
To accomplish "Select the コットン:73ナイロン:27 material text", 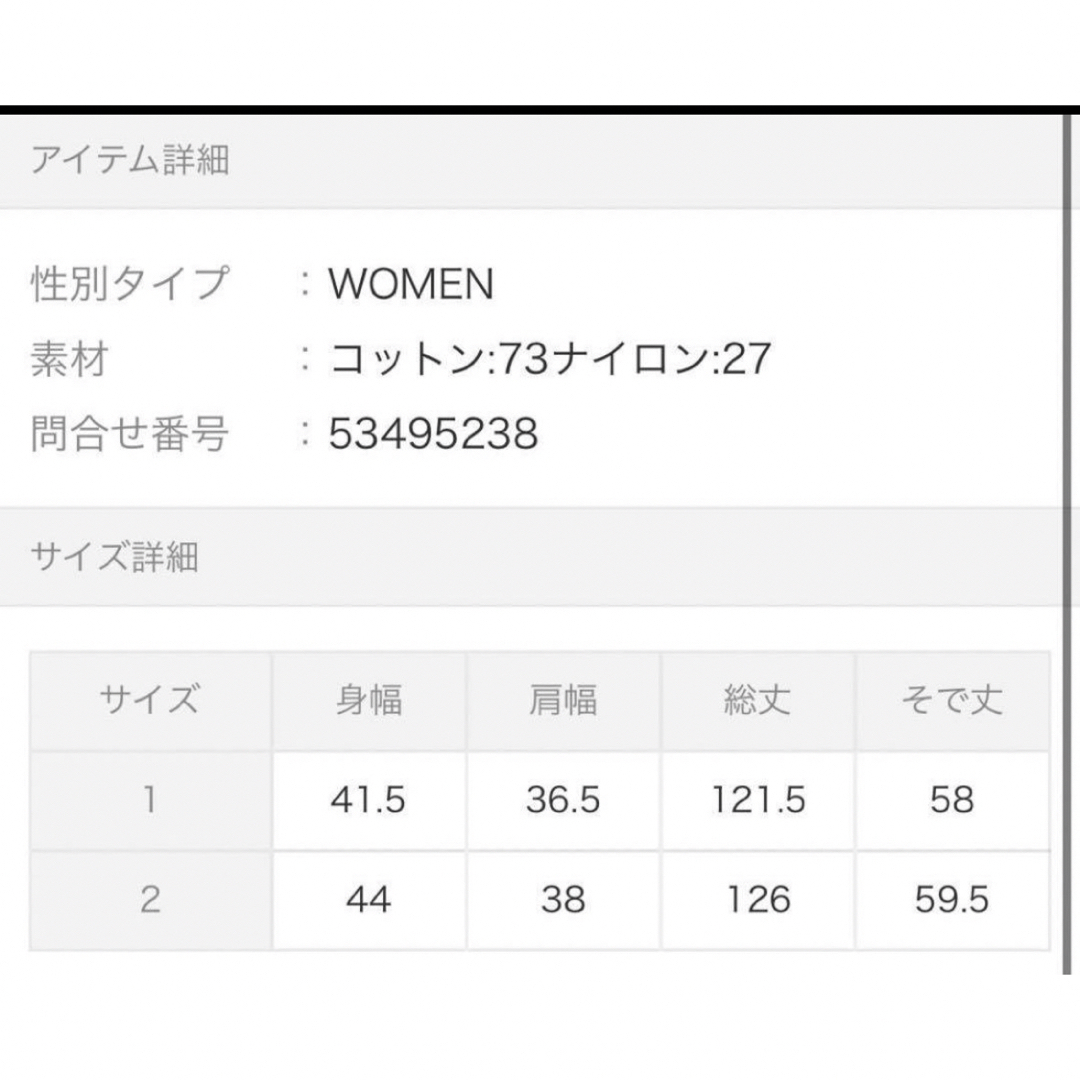I will click(550, 359).
